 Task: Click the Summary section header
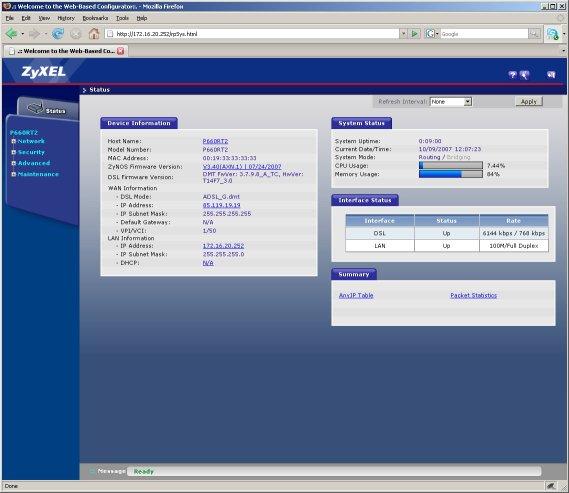click(x=354, y=274)
